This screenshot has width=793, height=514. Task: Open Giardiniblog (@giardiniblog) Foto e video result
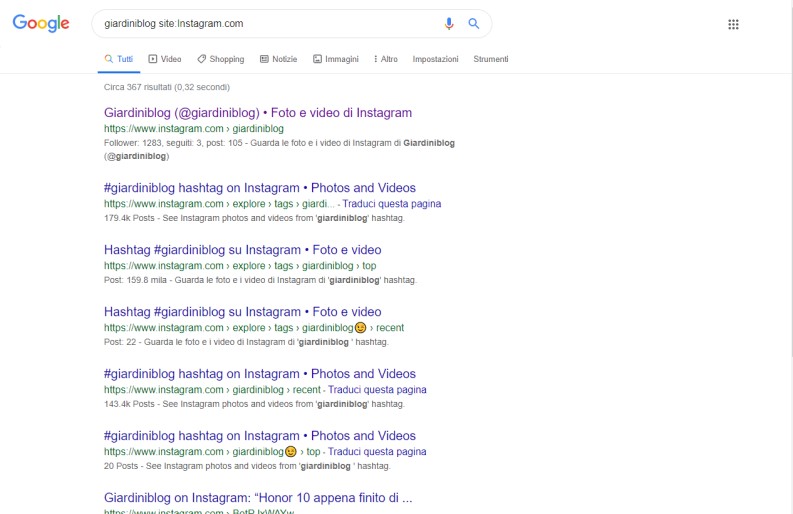[x=258, y=112]
